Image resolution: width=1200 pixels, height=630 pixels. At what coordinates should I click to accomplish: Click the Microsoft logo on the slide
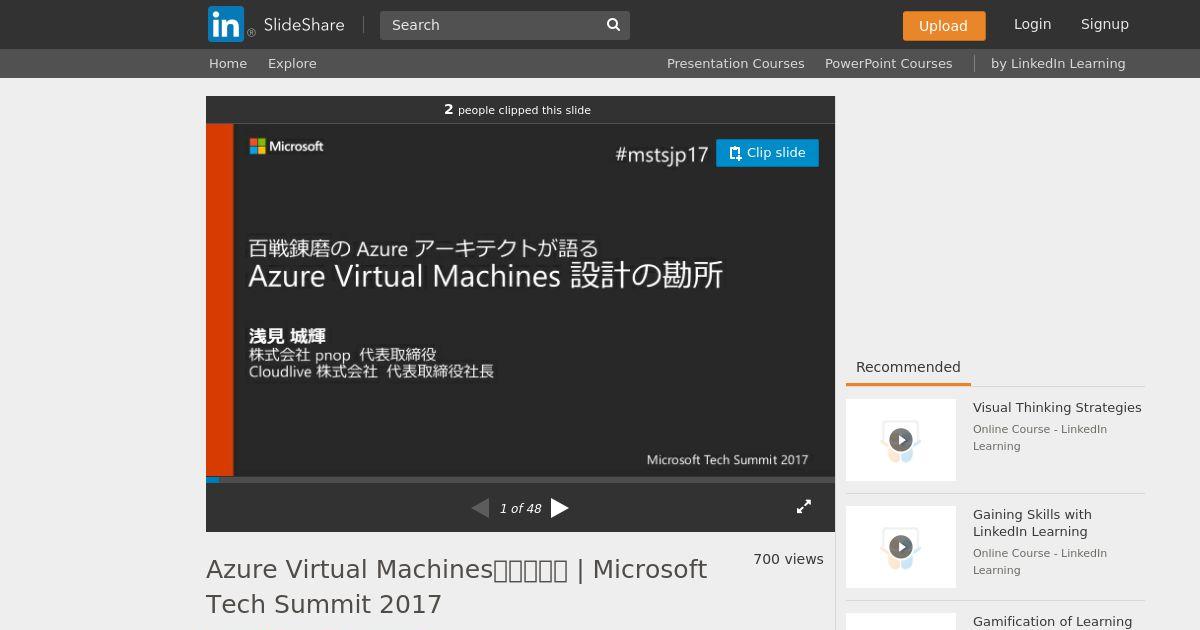(x=286, y=146)
